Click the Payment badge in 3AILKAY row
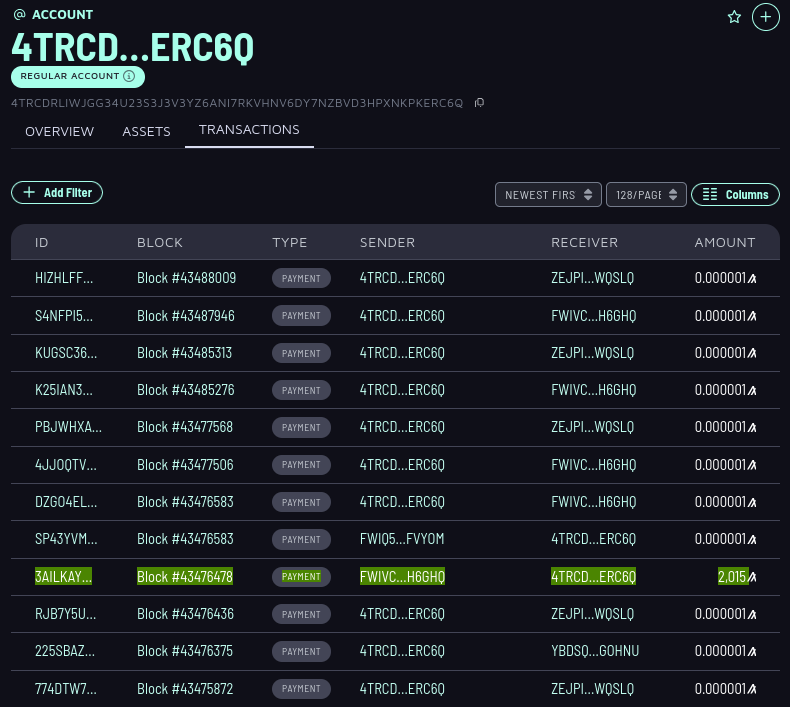Viewport: 790px width, 707px height. pos(301,576)
